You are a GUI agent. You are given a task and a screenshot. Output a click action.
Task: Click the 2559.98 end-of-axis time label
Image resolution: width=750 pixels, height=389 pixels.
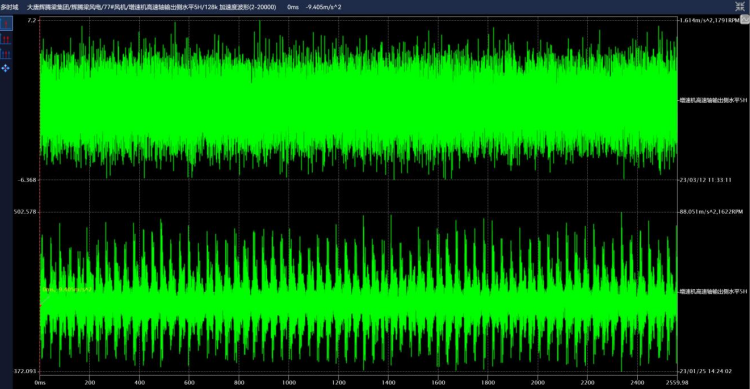coord(677,382)
